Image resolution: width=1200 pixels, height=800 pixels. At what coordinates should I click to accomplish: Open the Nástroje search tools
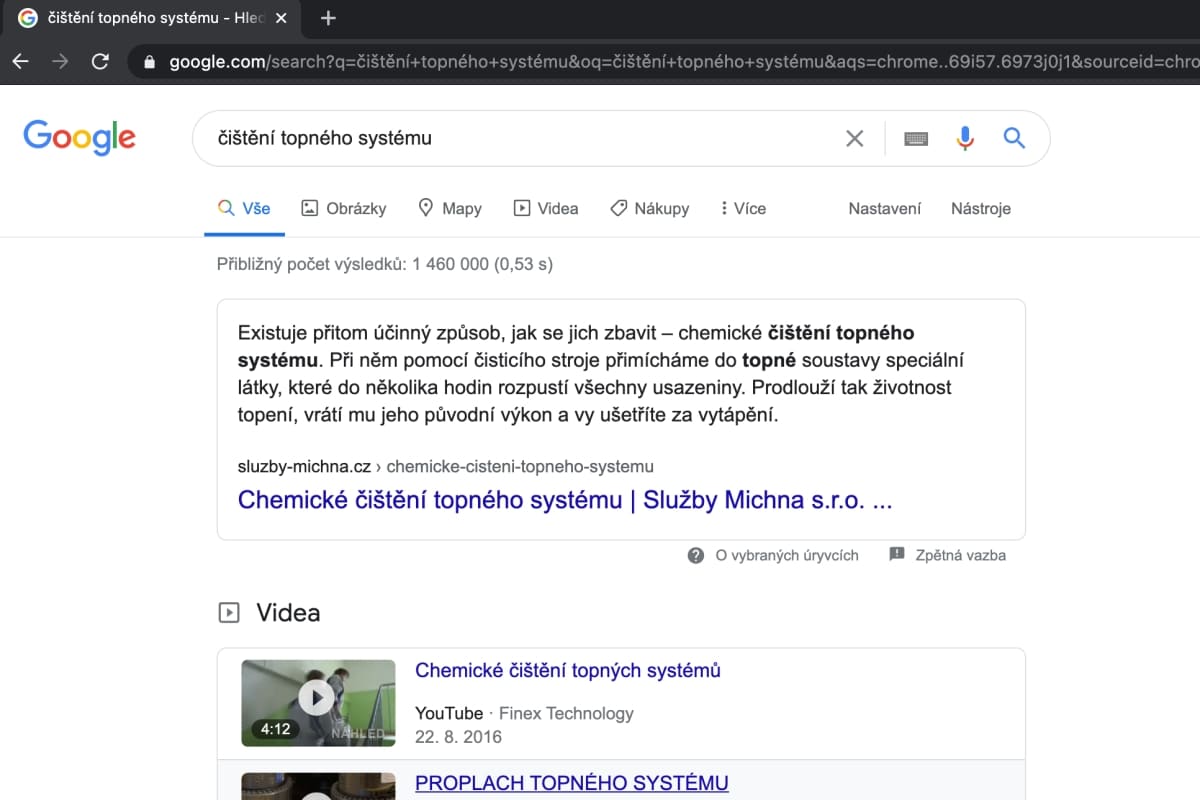tap(980, 208)
